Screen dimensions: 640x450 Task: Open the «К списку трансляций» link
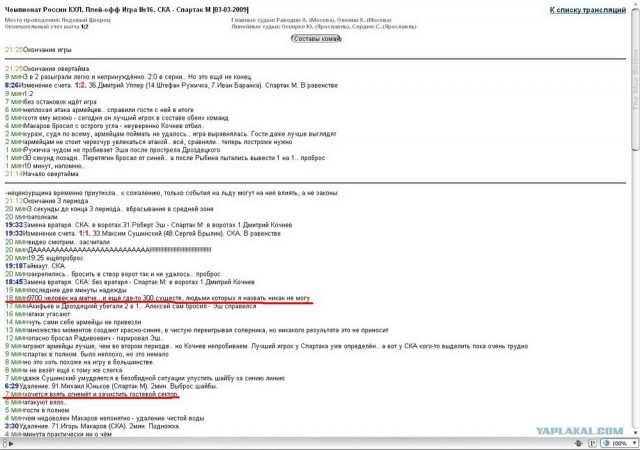coord(587,10)
